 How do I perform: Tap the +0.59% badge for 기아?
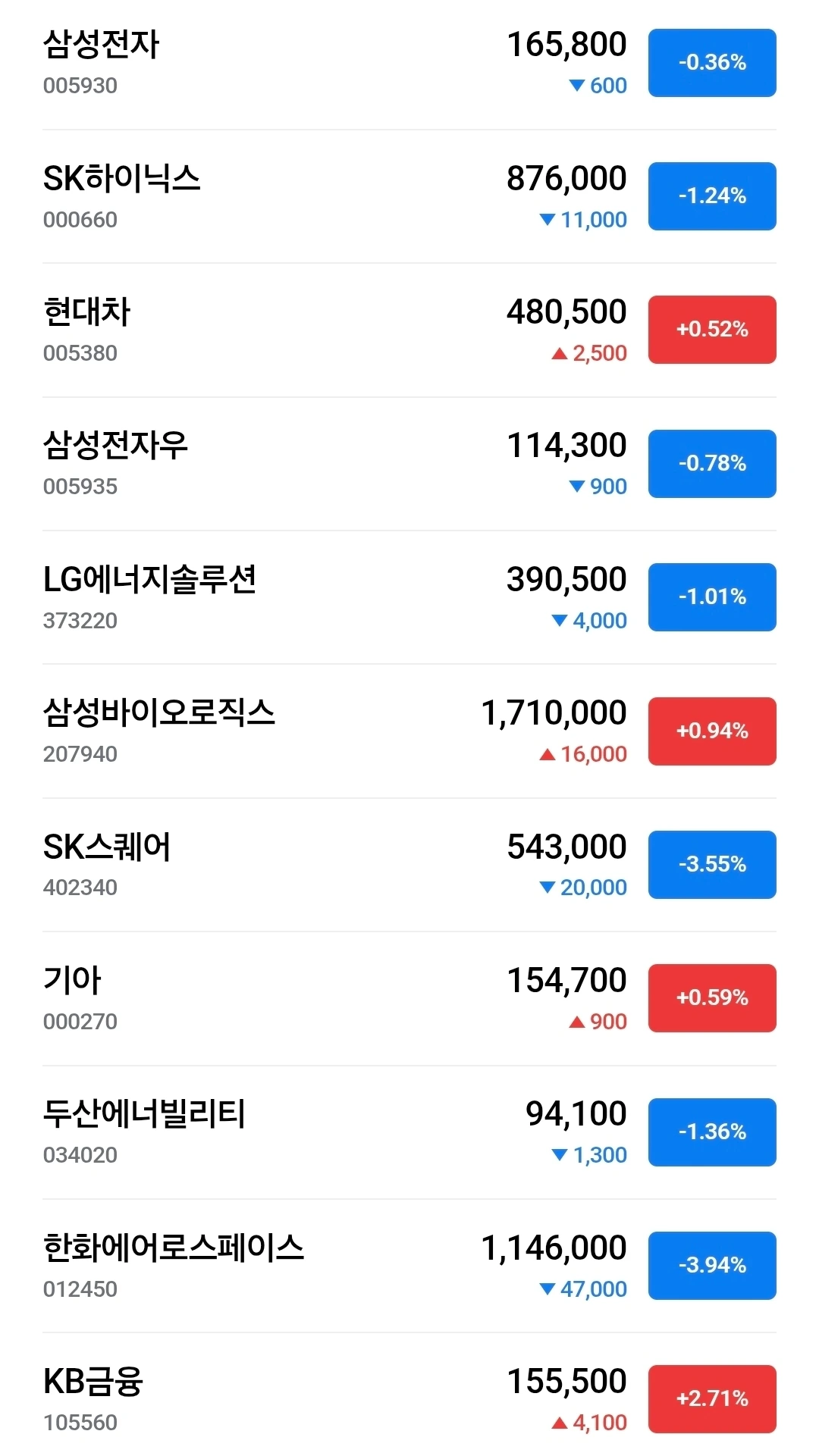coord(712,998)
